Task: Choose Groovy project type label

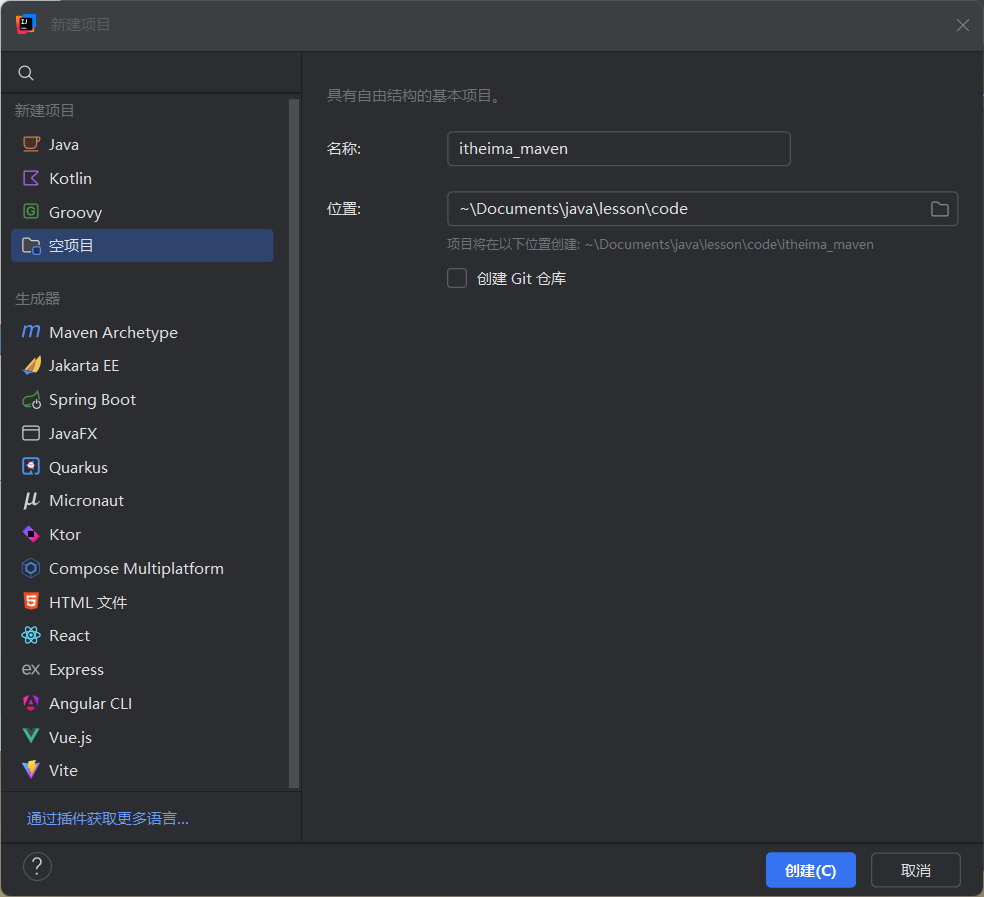Action: click(75, 213)
